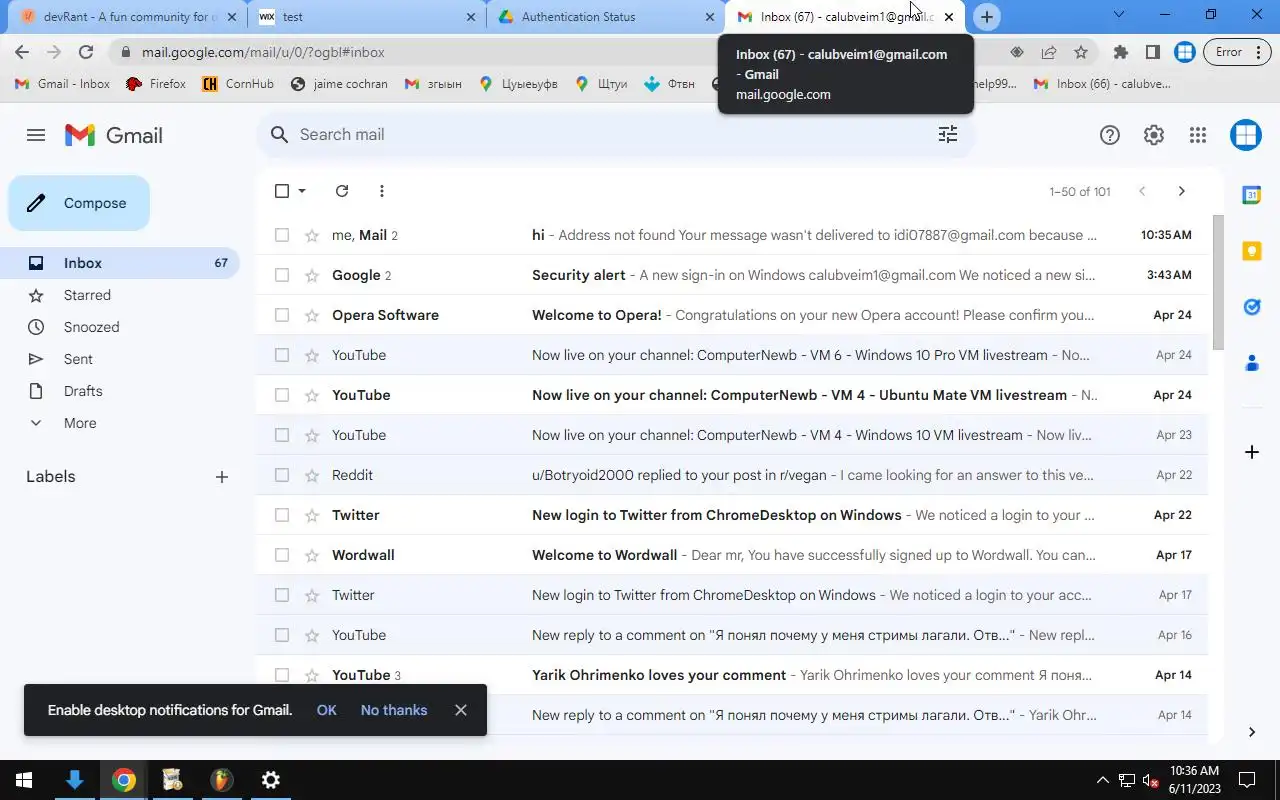Open Google Tasks side panel icon

click(1251, 307)
